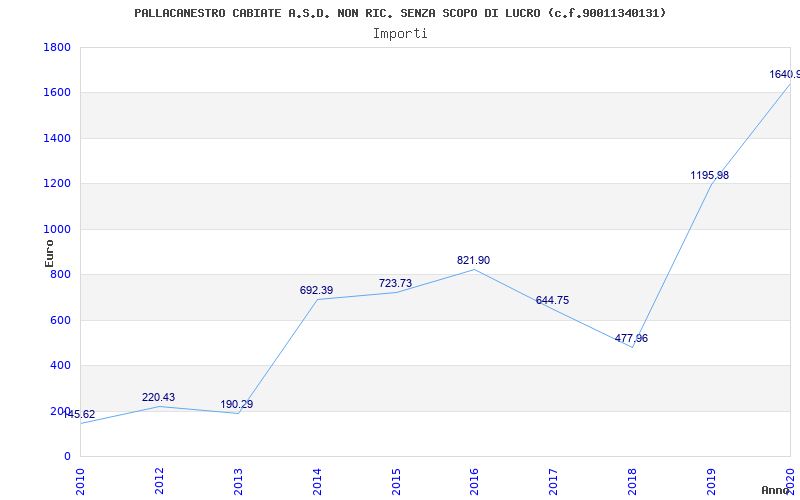This screenshot has height=500, width=800.
Task: Click the 477.96 data label
Action: click(631, 338)
